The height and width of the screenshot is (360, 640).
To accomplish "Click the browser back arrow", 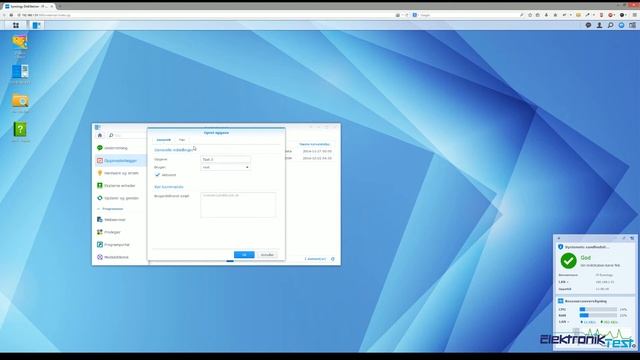I will [4, 15].
